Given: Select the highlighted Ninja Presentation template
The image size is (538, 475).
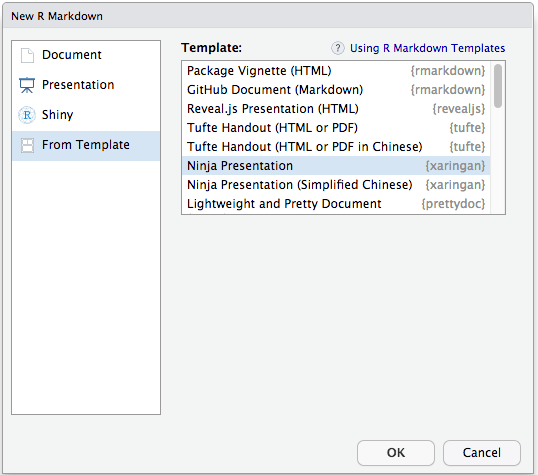Looking at the screenshot, I should (336, 166).
